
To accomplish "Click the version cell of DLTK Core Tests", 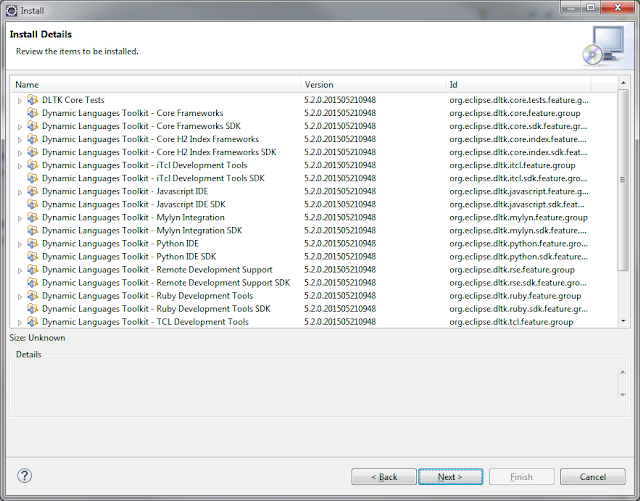I will (340, 100).
